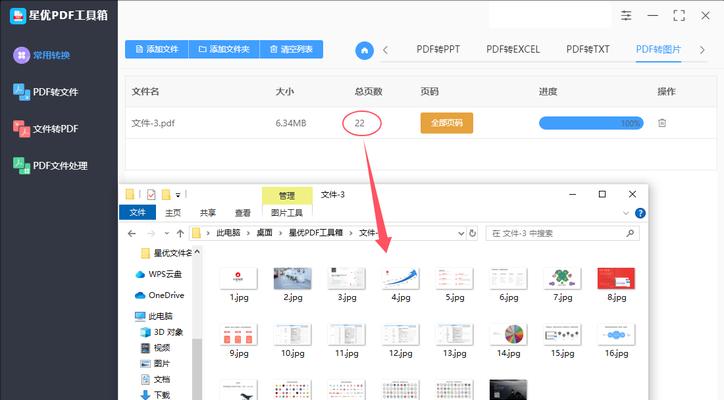Switch to PDF转EXCEL tab
724x400 pixels.
point(513,49)
